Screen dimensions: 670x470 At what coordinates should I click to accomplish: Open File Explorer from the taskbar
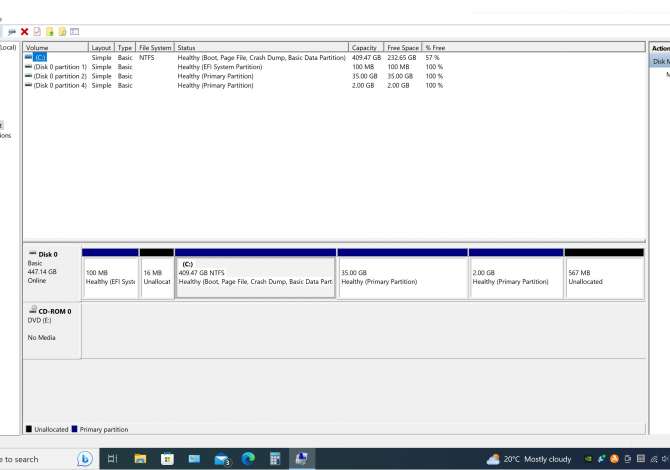click(140, 459)
